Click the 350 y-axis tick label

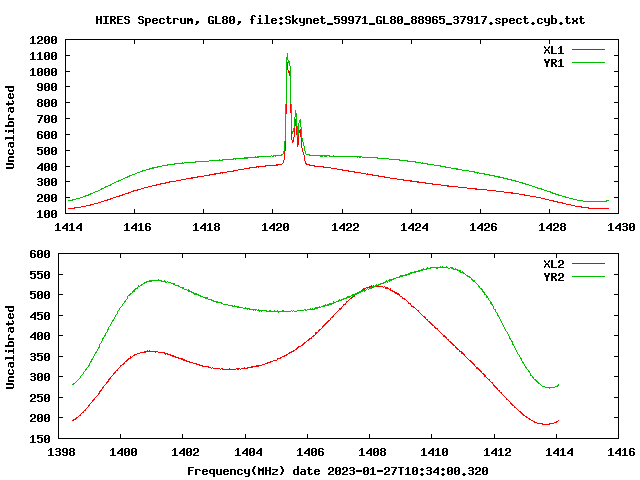40,357
